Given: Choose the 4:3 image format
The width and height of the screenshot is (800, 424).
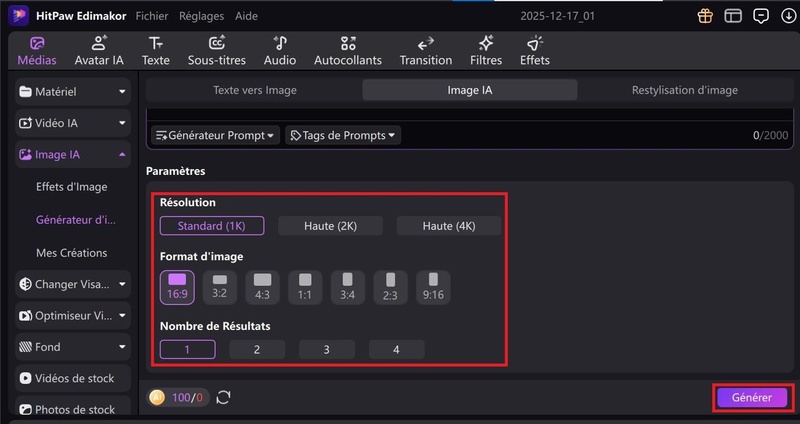Looking at the screenshot, I should (262, 287).
